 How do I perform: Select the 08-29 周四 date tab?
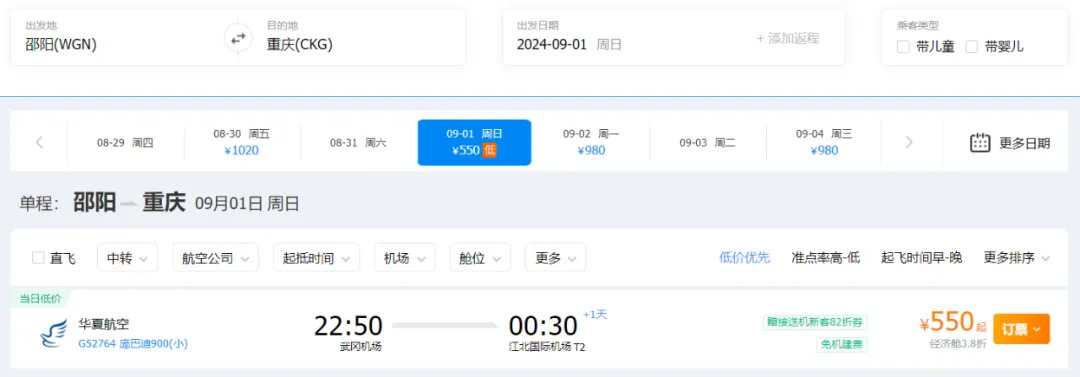point(125,143)
